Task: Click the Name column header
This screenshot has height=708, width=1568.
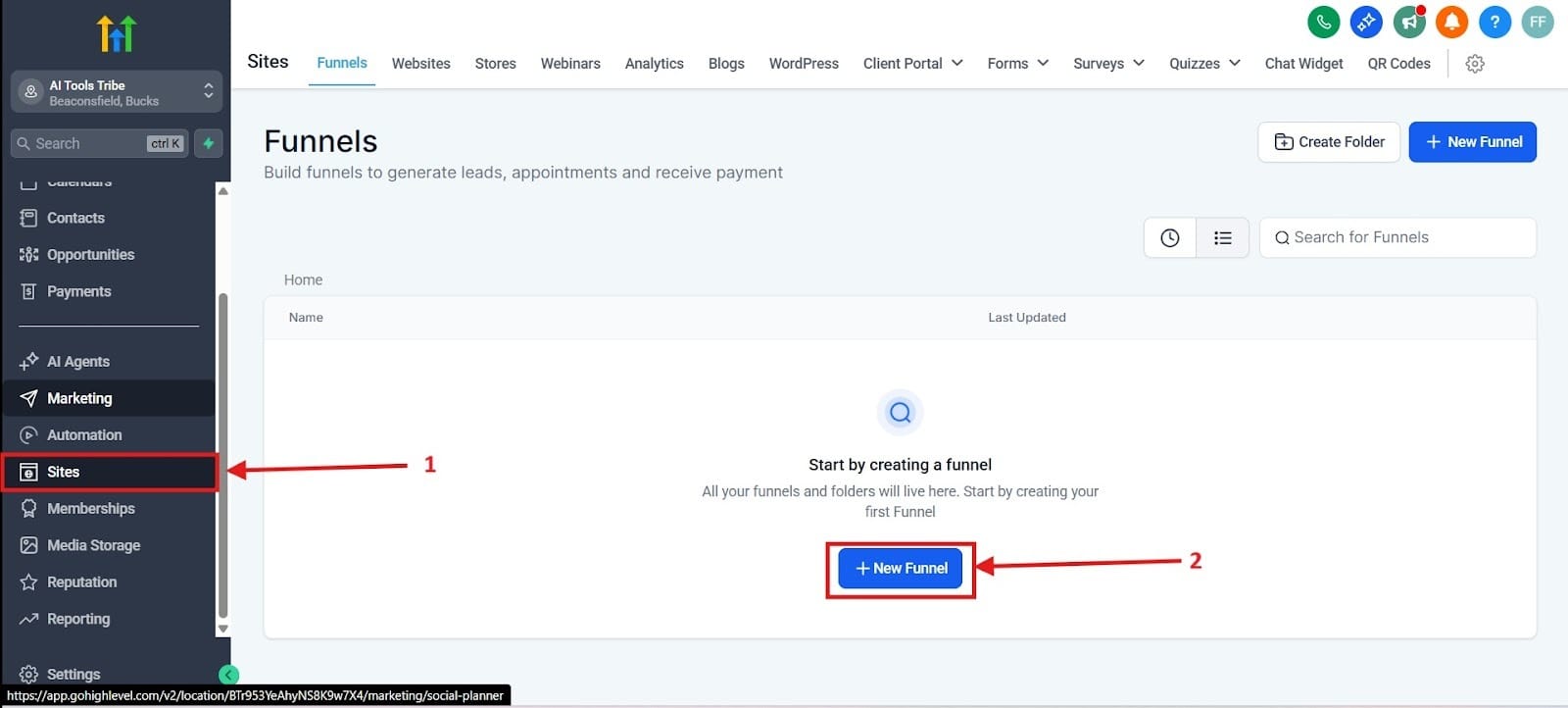Action: [306, 318]
